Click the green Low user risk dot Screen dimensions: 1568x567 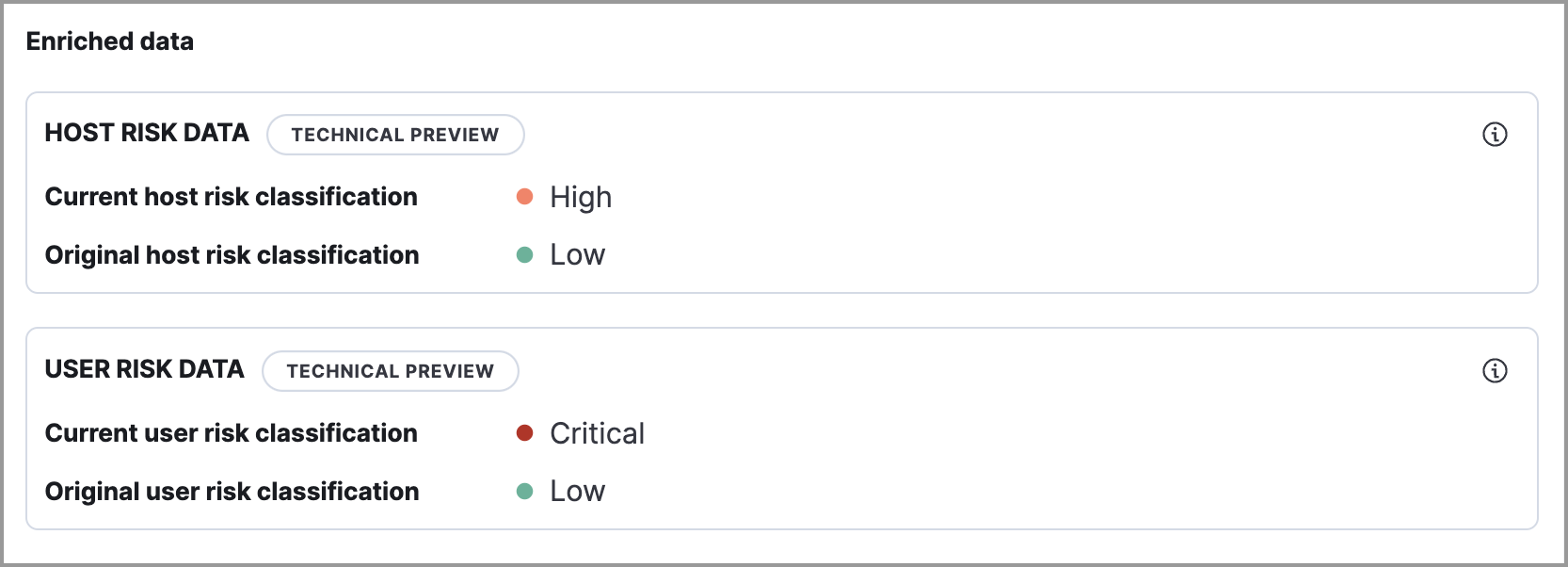coord(525,491)
